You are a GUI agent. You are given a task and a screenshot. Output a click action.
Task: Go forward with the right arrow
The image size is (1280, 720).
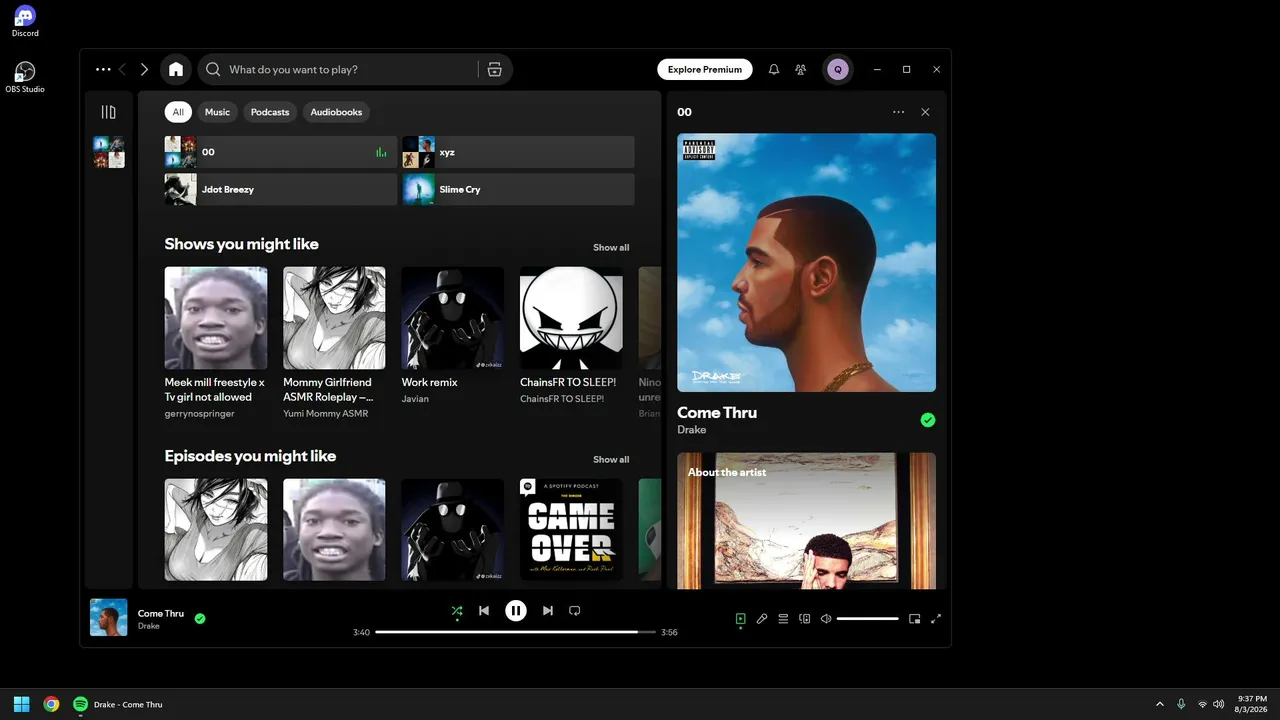click(x=144, y=69)
